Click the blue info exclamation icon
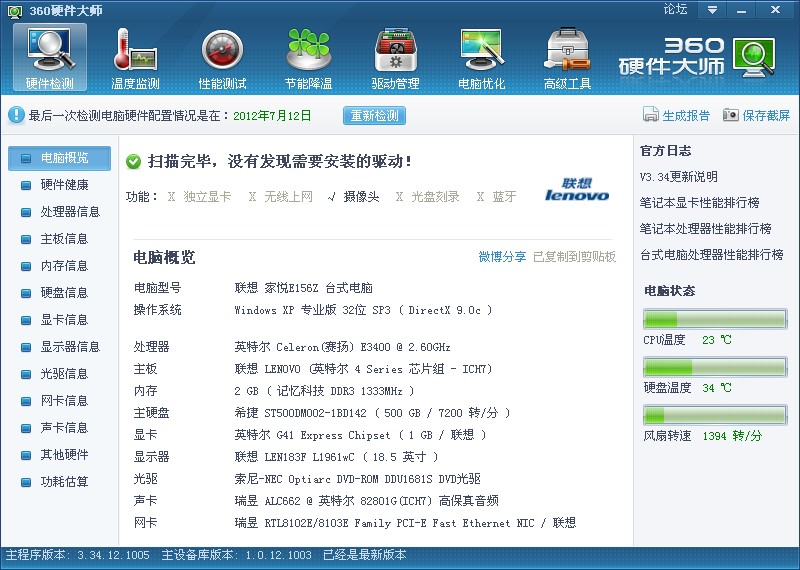 pyautogui.click(x=16, y=115)
